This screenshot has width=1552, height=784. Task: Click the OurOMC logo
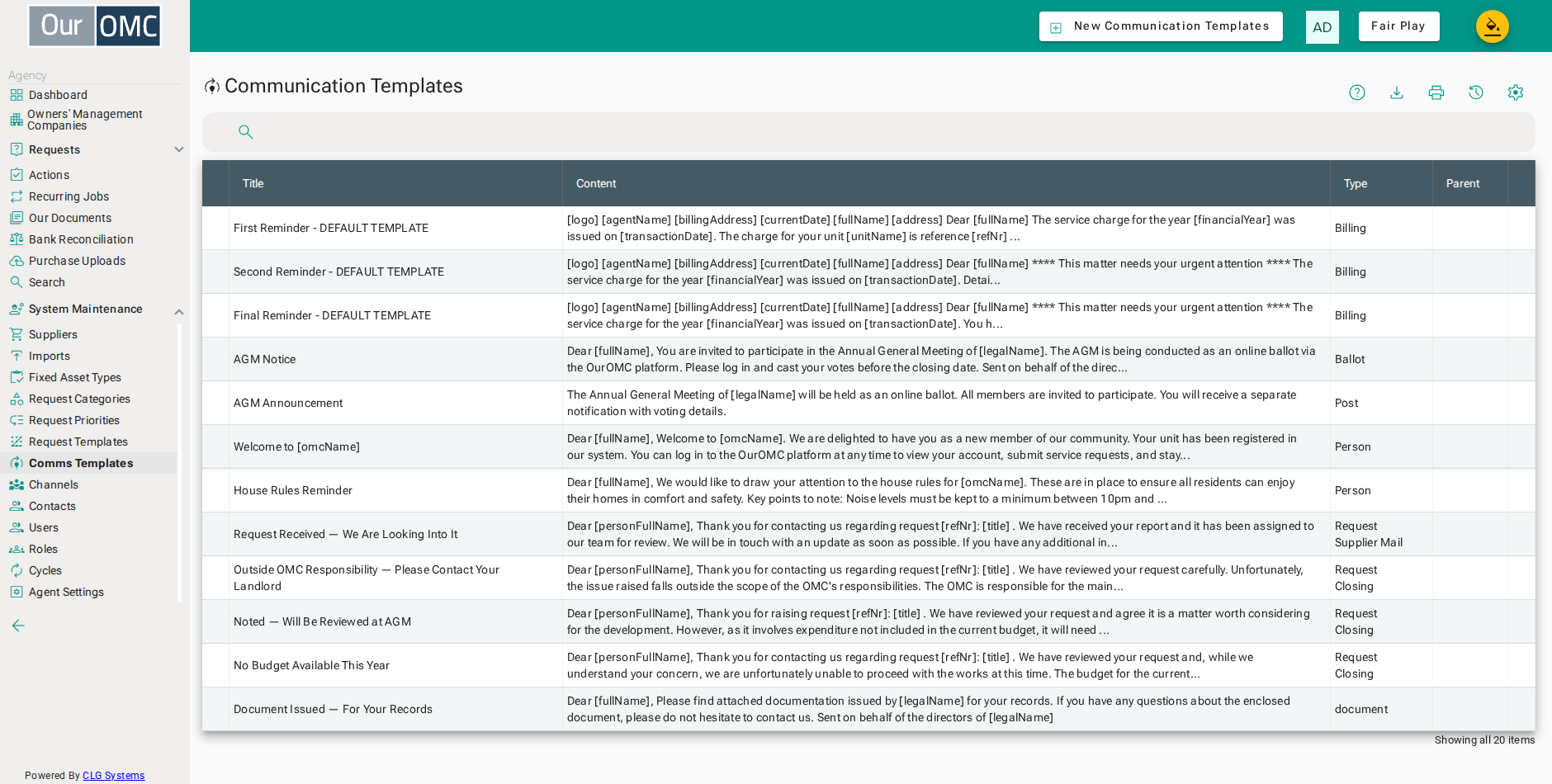click(x=95, y=26)
